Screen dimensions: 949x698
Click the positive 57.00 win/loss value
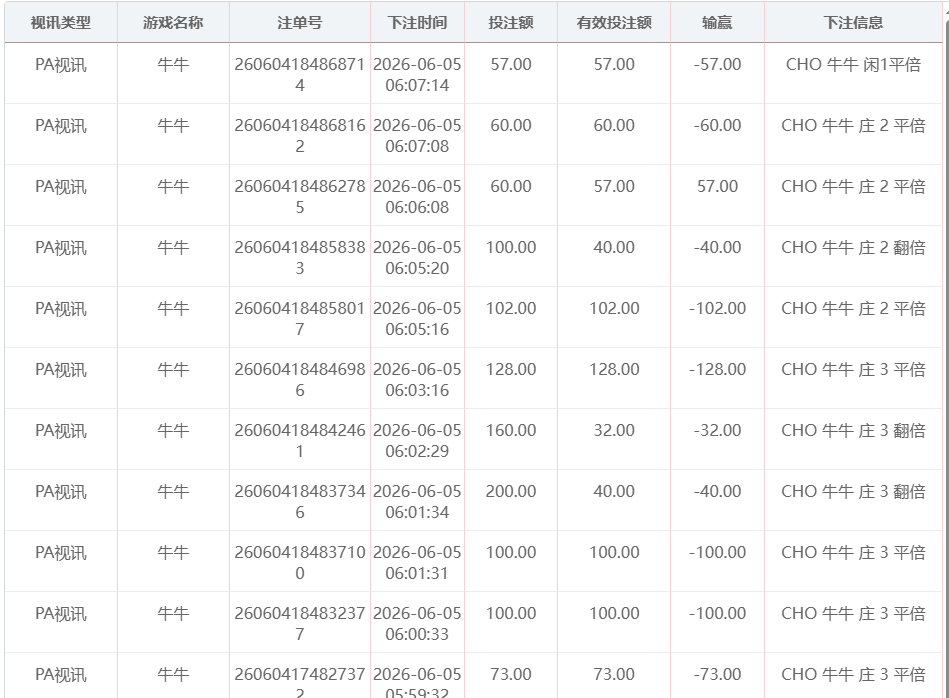(717, 186)
